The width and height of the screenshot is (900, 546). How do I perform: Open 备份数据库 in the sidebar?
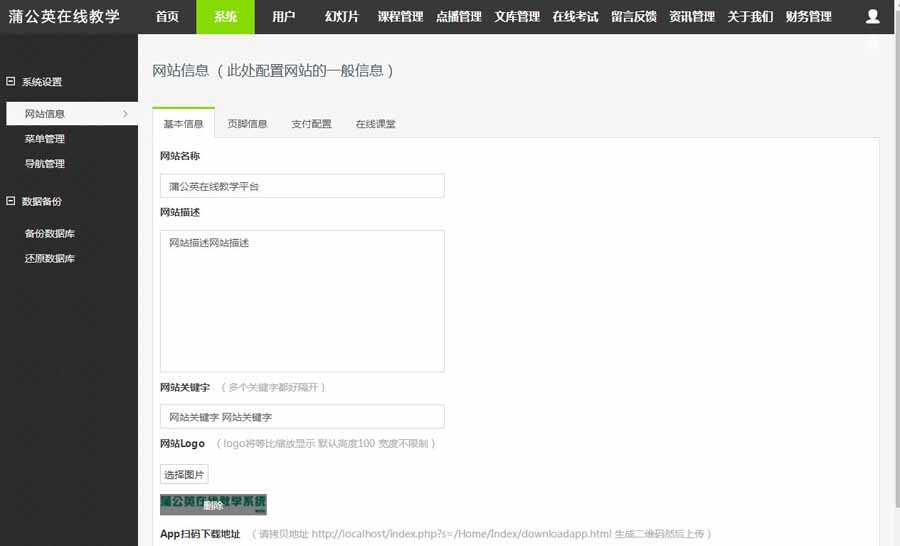(x=50, y=234)
